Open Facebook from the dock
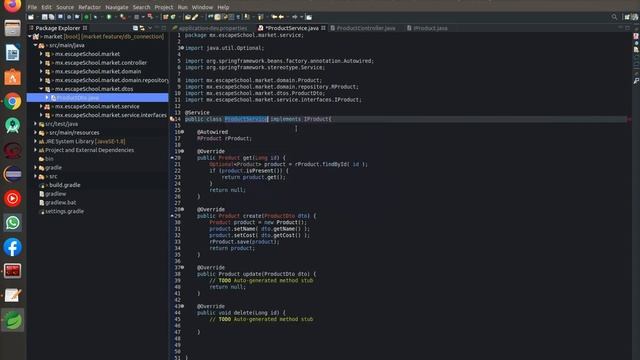This screenshot has width=640, height=360. [13, 247]
